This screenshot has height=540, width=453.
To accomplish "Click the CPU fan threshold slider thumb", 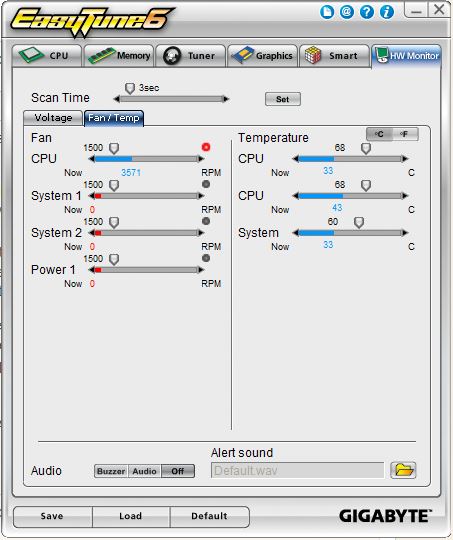I will (114, 148).
